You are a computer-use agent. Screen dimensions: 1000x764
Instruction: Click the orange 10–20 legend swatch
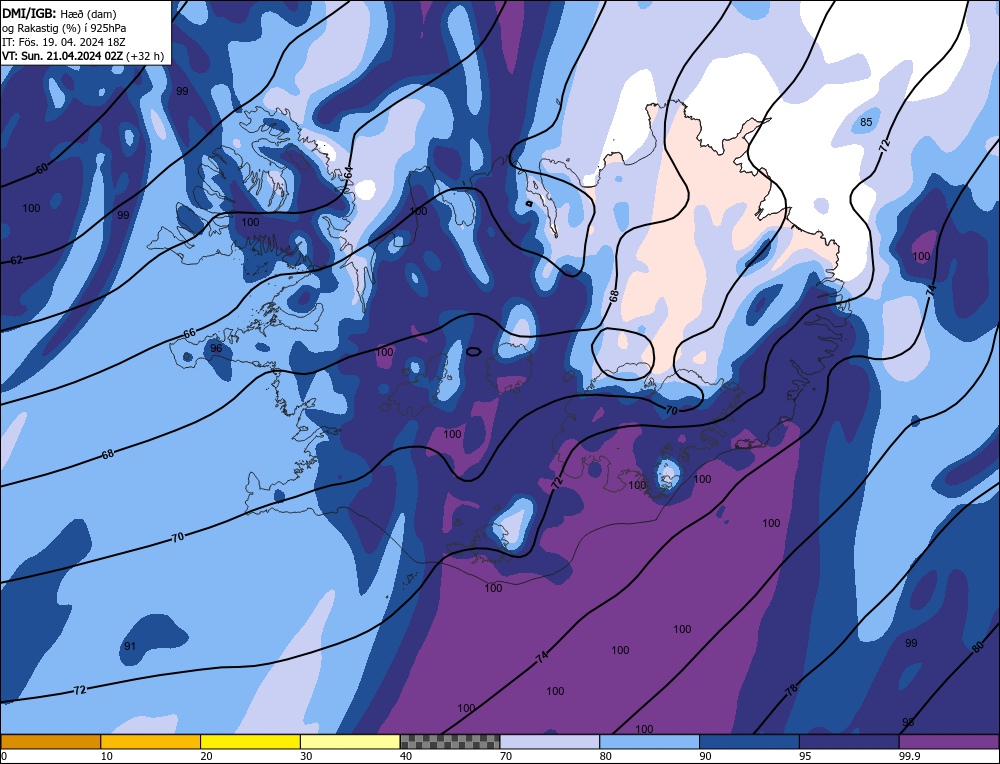151,741
